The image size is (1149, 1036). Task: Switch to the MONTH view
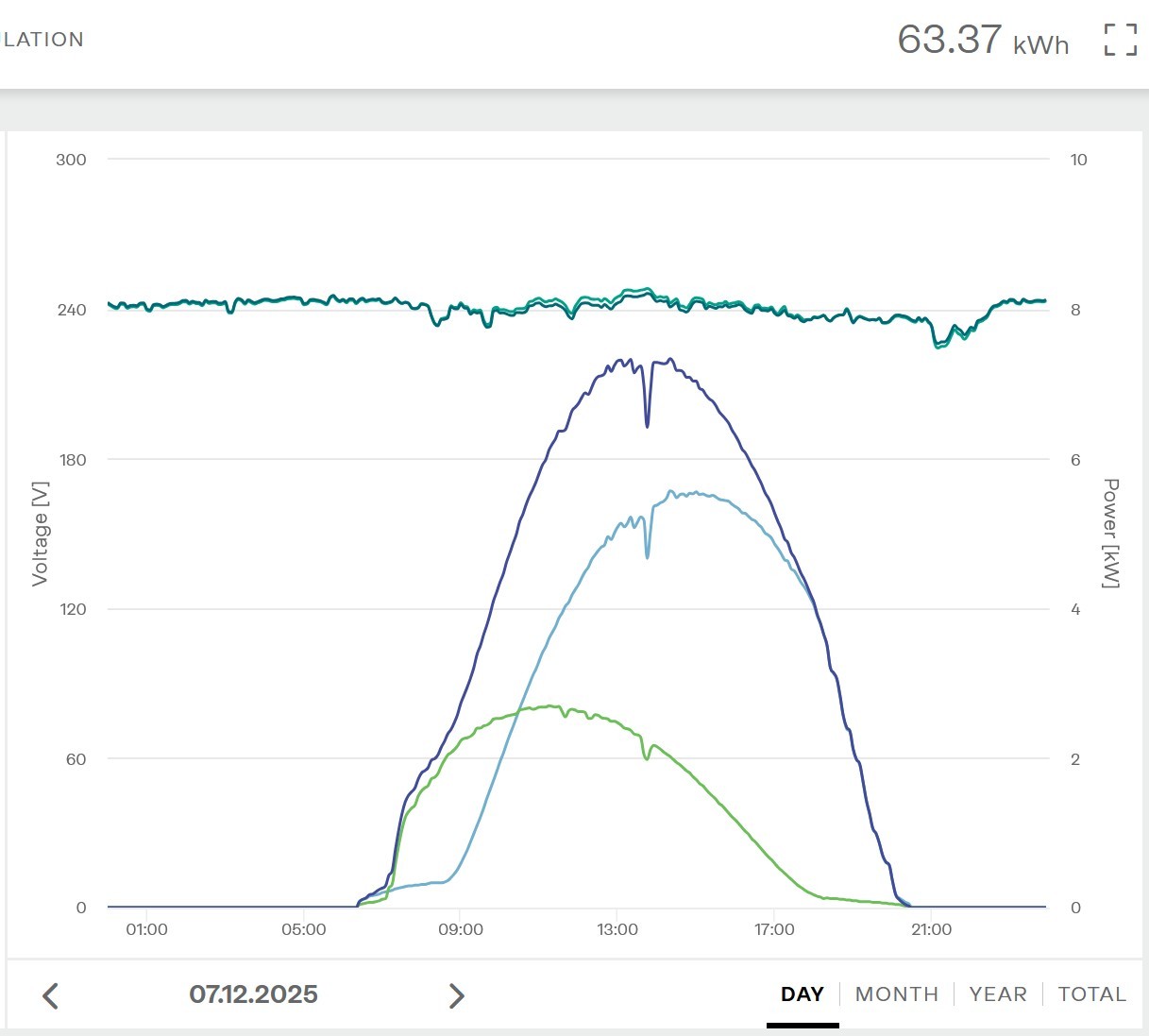point(896,994)
